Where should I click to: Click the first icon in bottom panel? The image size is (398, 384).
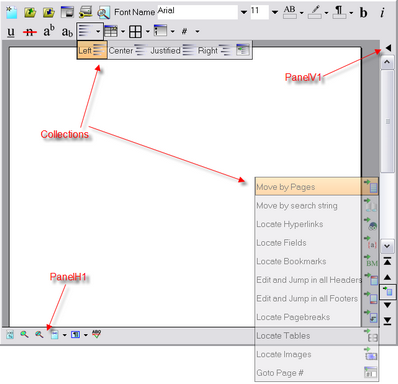pyautogui.click(x=10, y=334)
